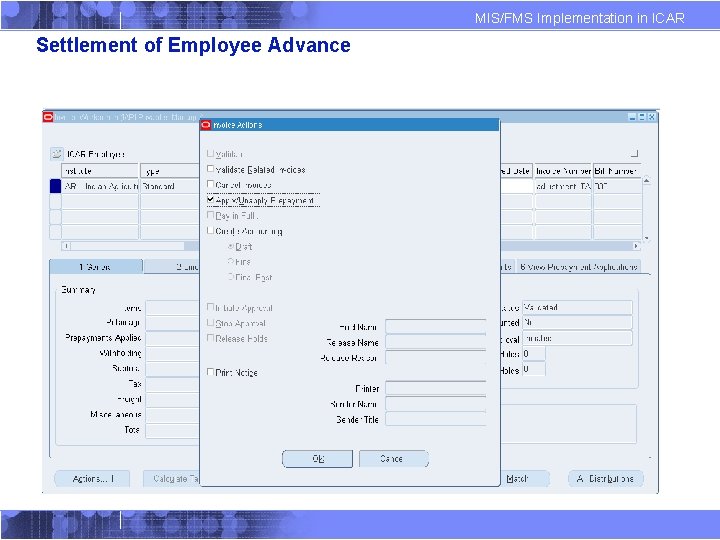
Task: Click the Total summary field
Action: pyautogui.click(x=173, y=430)
